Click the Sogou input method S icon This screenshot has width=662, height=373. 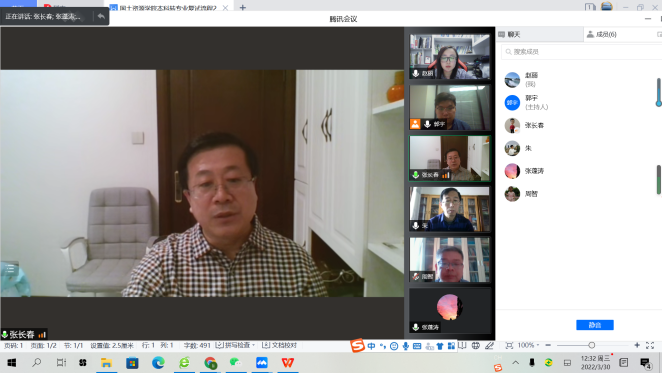click(x=357, y=346)
